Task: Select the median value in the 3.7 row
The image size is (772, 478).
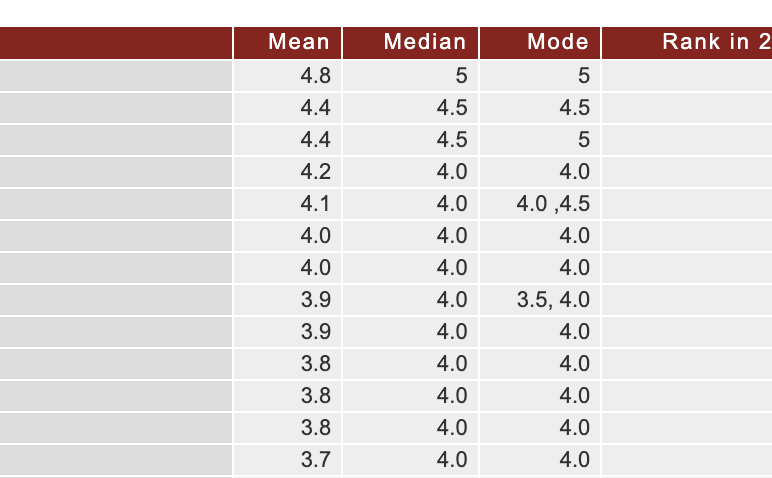Action: (452, 460)
